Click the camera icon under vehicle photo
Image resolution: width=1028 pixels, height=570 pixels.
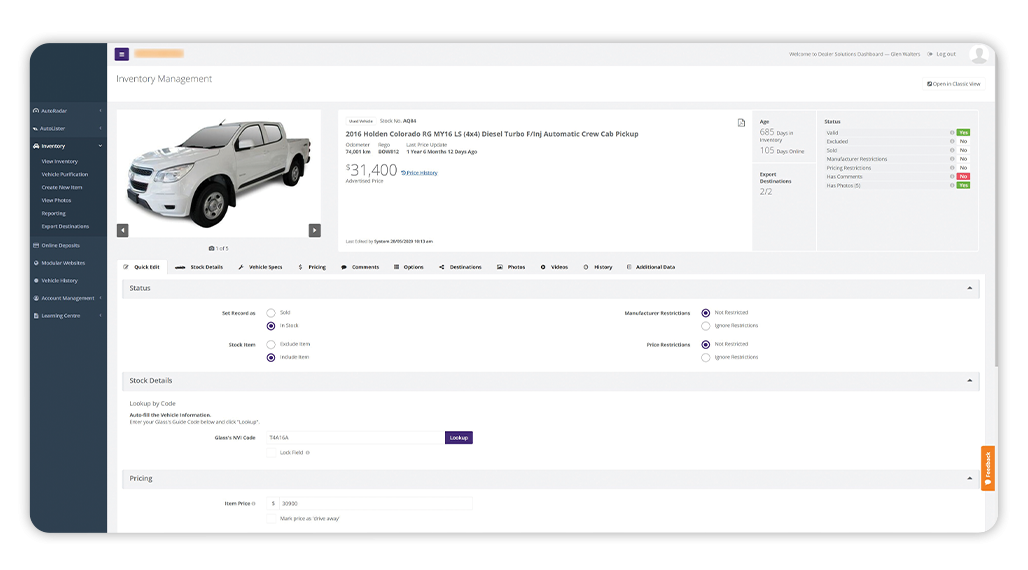211,249
